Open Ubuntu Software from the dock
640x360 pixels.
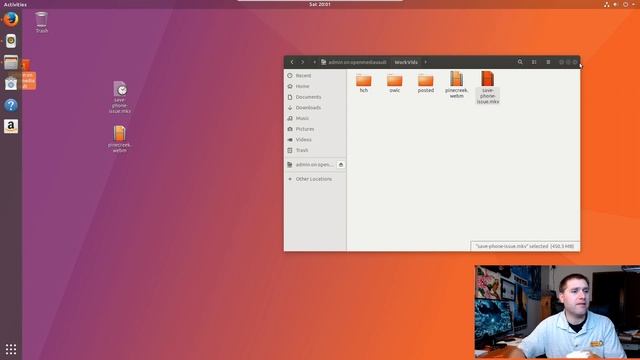pos(11,84)
